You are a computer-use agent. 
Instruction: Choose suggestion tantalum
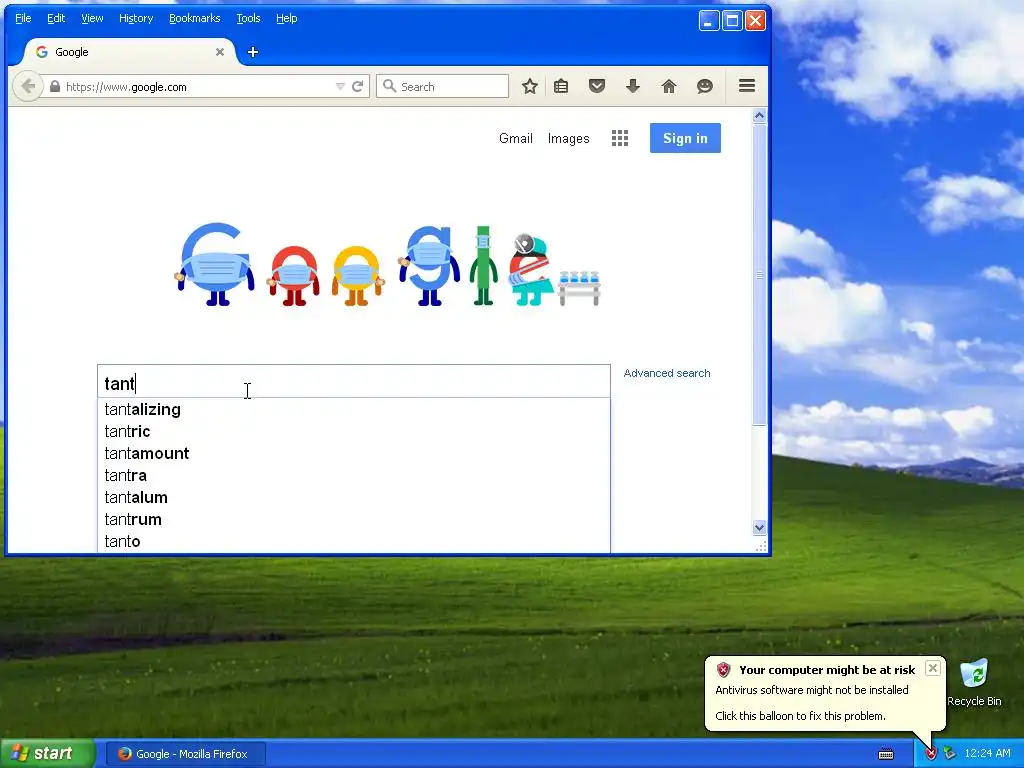tap(354, 498)
